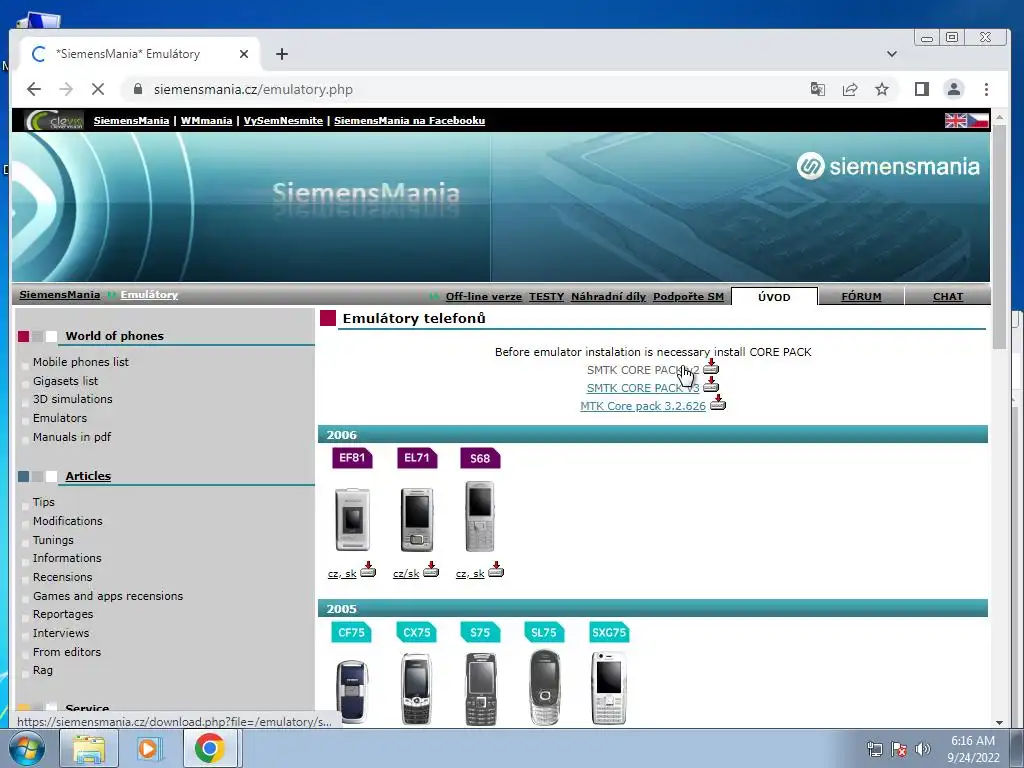Open Manuals in pdf sidebar link
The width and height of the screenshot is (1024, 768).
[72, 437]
